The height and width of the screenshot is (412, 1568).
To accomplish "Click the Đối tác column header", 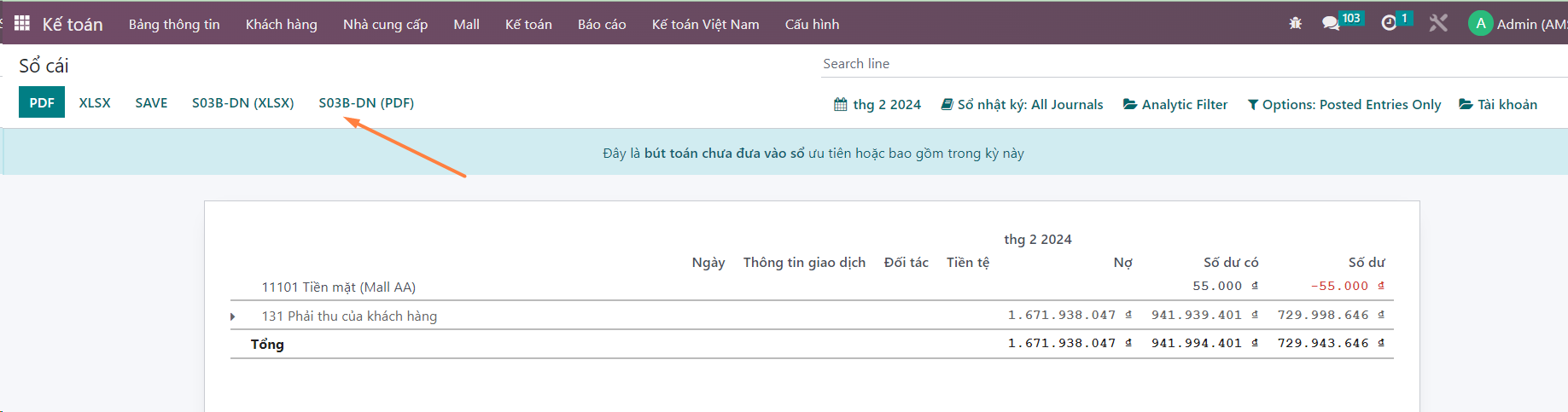I will coord(906,263).
